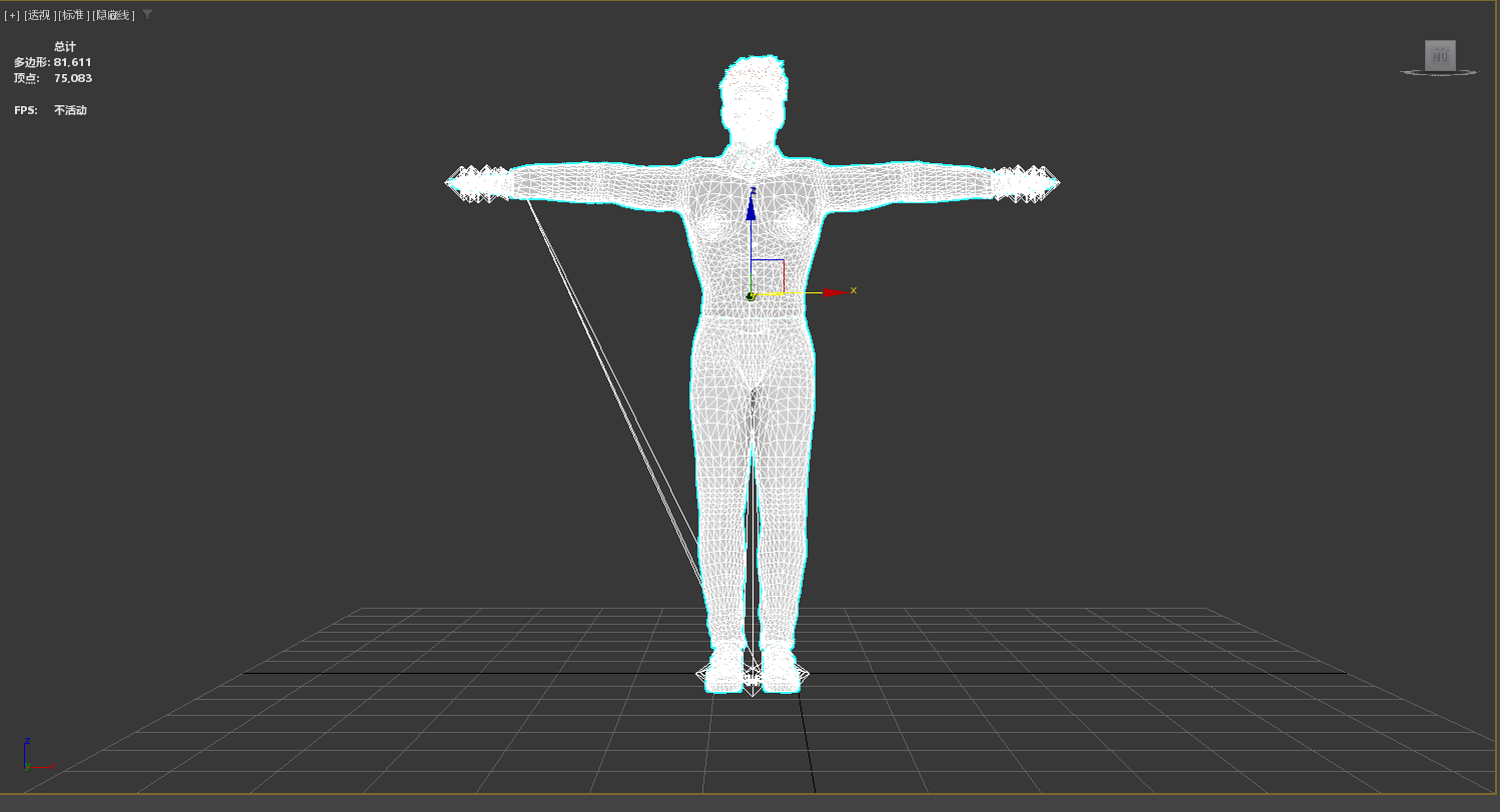
Task: Click the ViewCube front face 前
Action: [x=1440, y=56]
